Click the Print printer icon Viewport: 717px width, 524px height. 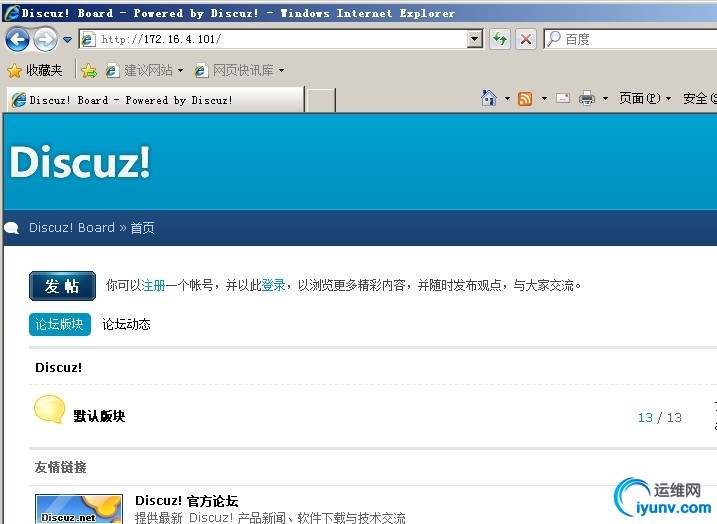(x=587, y=98)
